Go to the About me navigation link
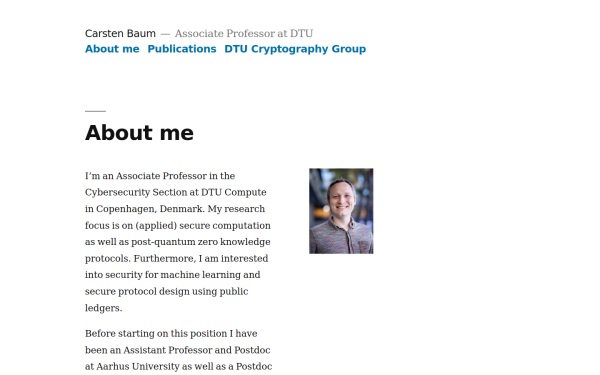The height and width of the screenshot is (375, 600). click(x=112, y=49)
